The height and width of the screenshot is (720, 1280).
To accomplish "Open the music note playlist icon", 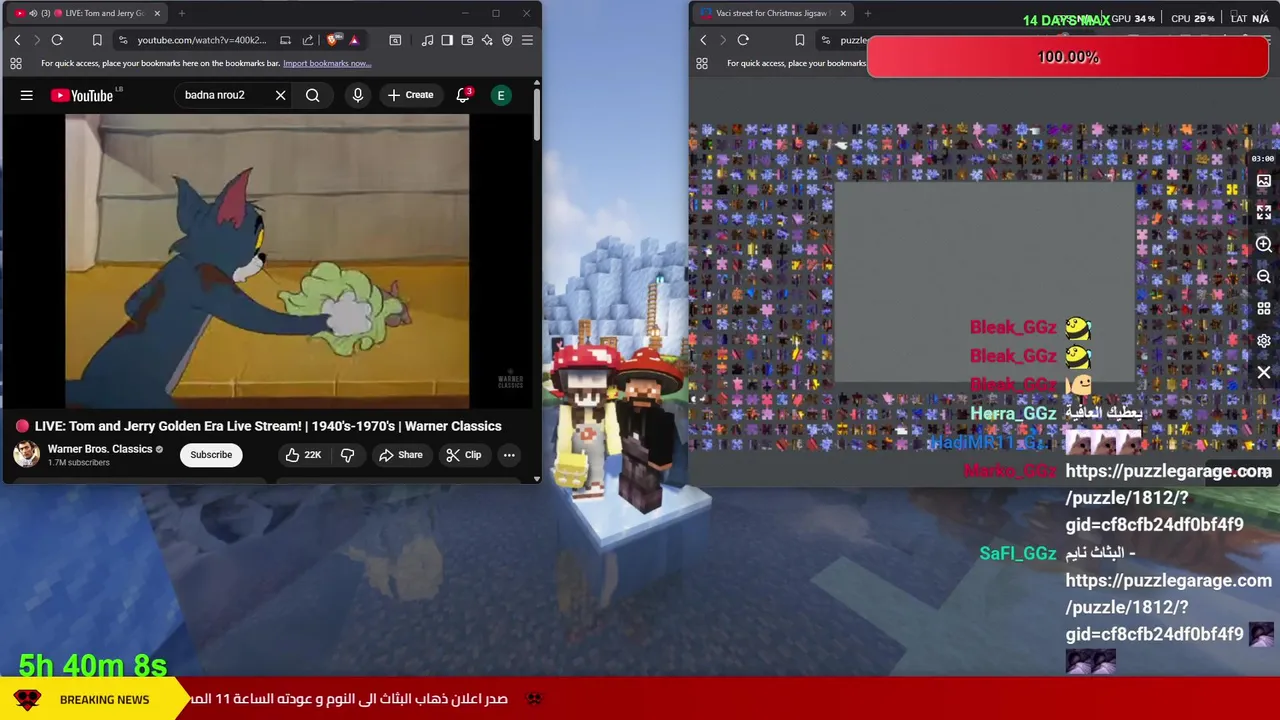I will (x=428, y=40).
